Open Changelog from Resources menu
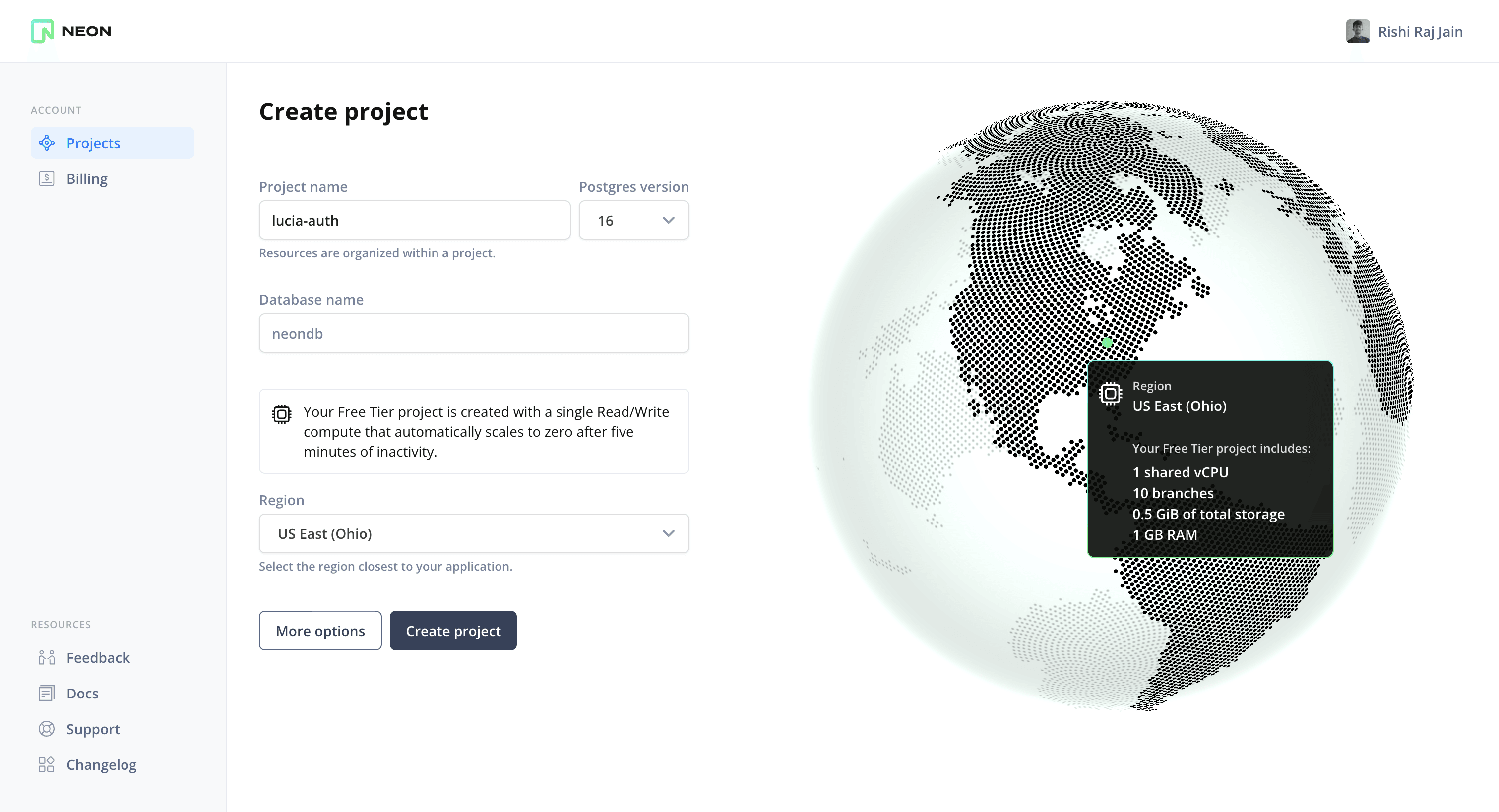 pyautogui.click(x=101, y=764)
